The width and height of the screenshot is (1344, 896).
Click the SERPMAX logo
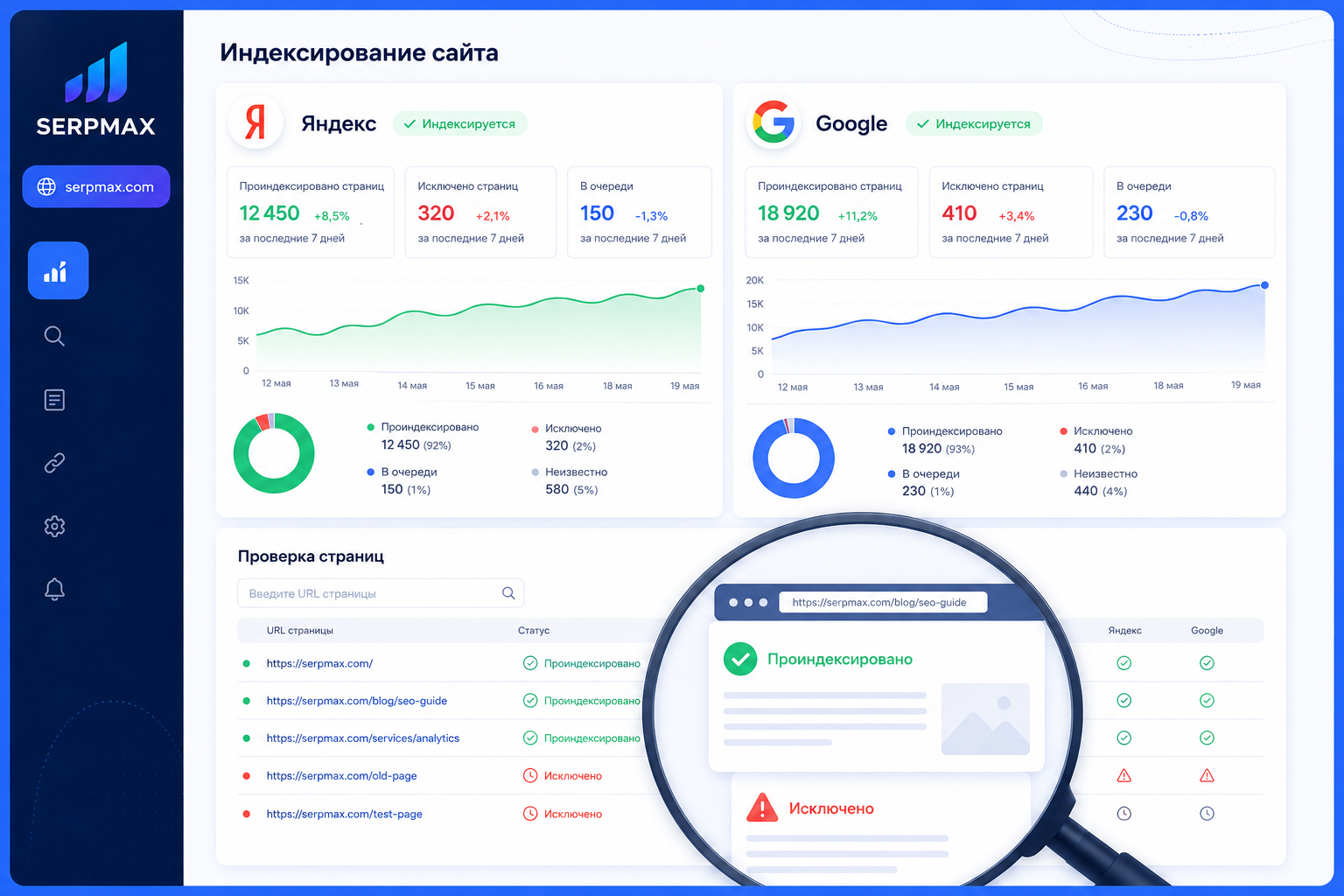(96, 89)
